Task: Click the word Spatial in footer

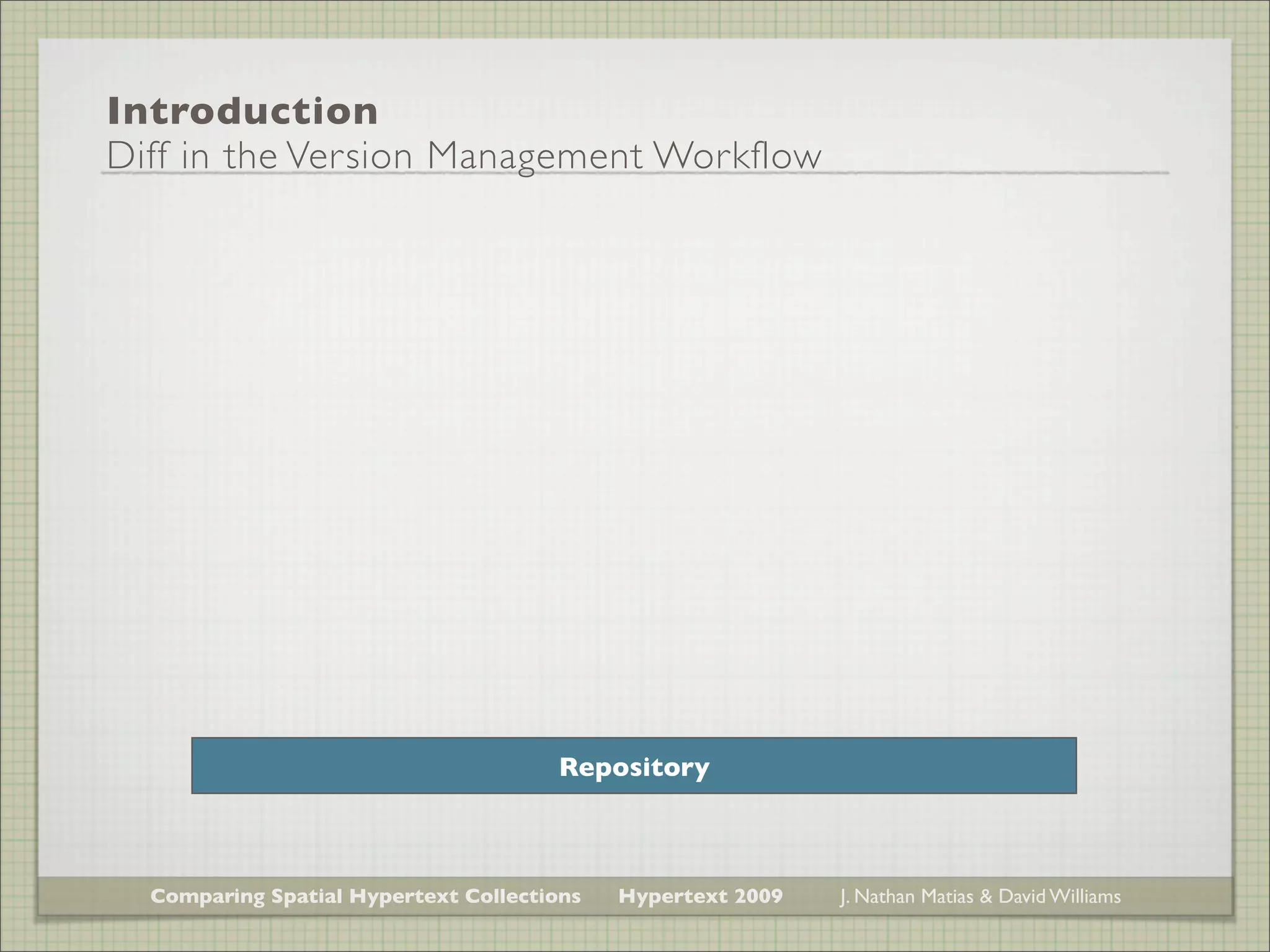Action: pyautogui.click(x=307, y=896)
